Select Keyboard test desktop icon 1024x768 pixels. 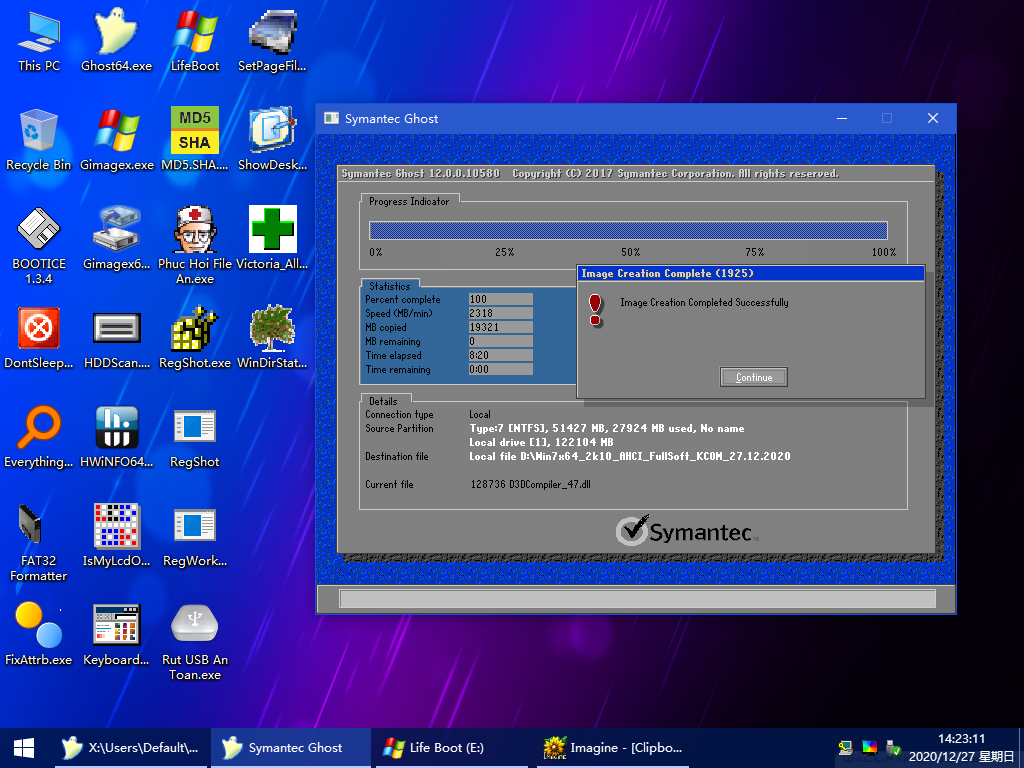(116, 635)
